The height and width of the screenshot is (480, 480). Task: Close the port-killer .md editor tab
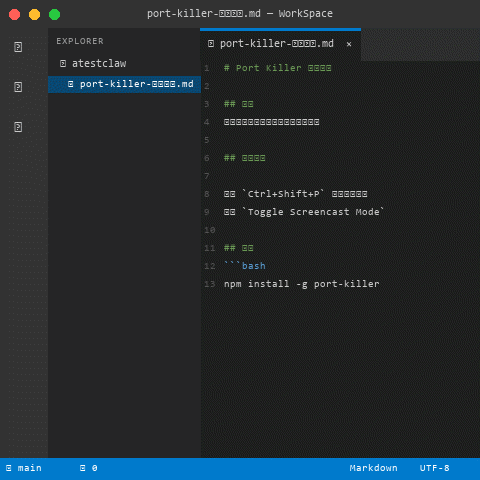click(349, 44)
